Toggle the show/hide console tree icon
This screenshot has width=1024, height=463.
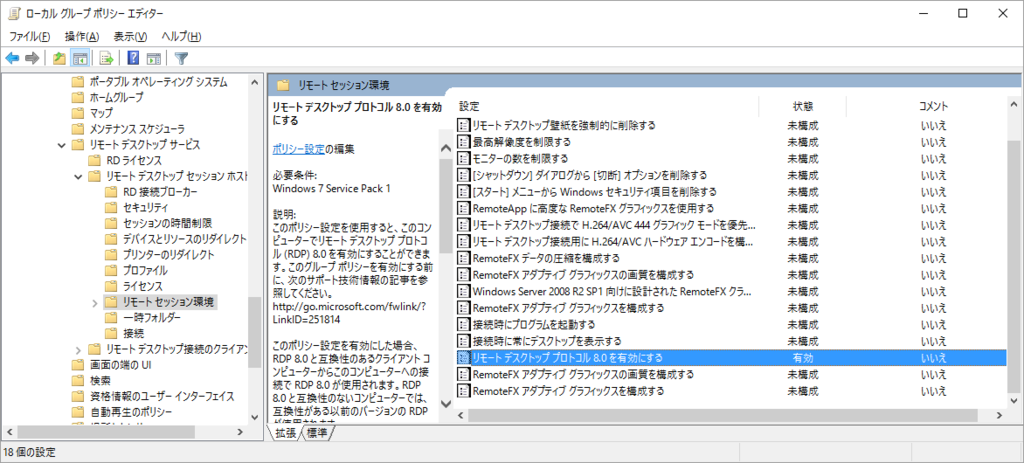click(80, 59)
